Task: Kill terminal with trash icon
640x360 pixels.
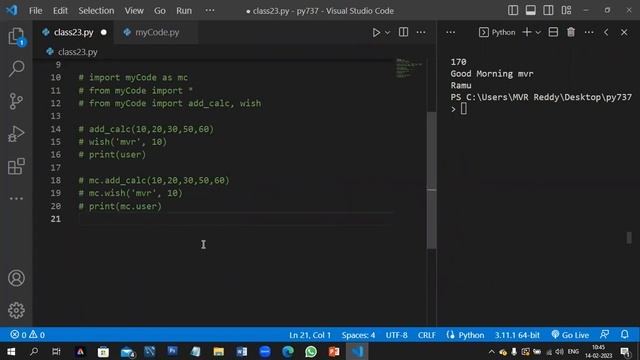Action: [x=571, y=32]
